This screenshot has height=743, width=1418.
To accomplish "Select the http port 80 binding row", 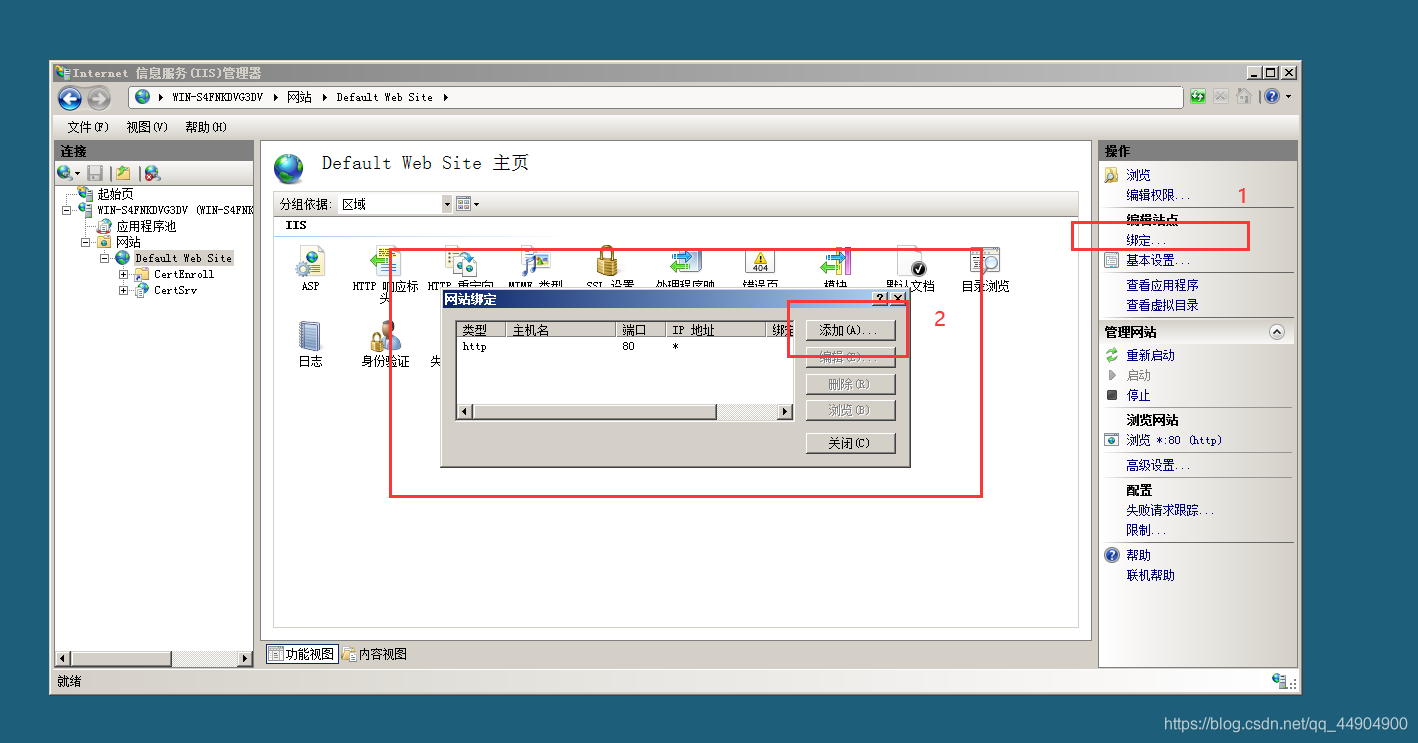I will click(625, 346).
